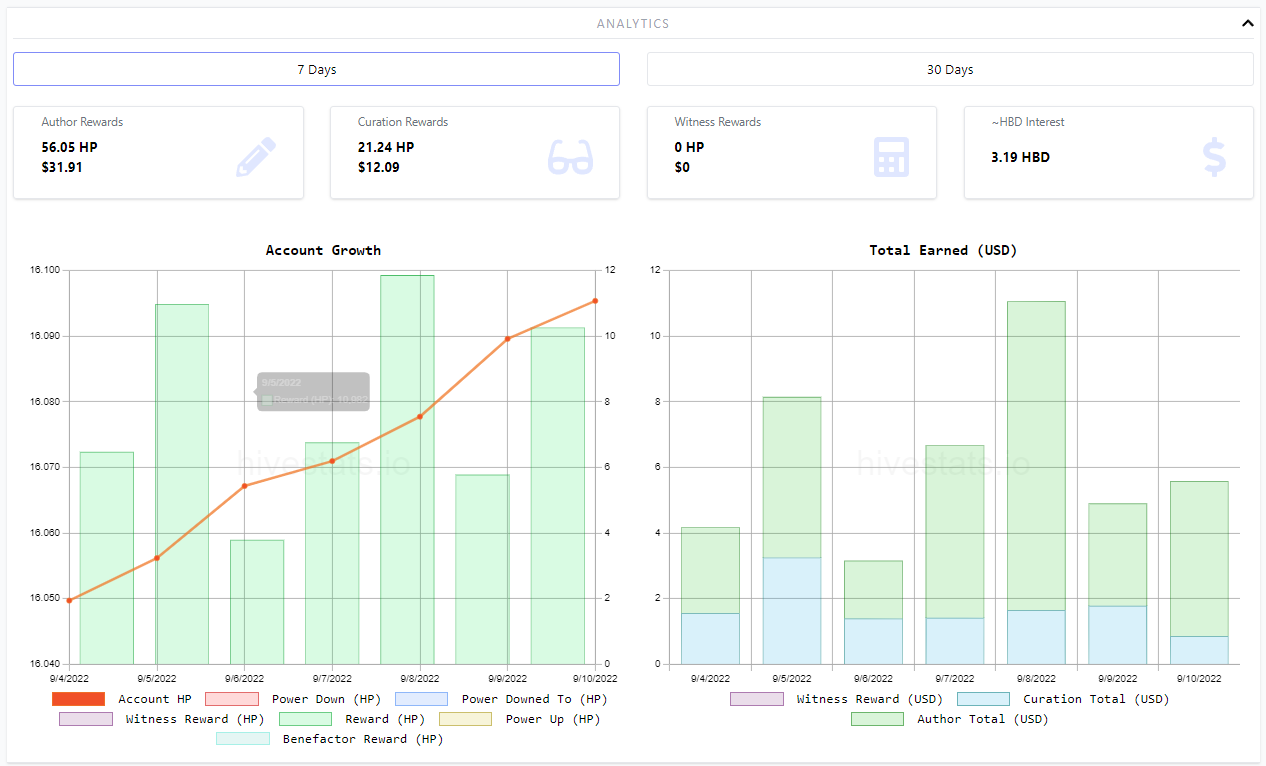Click the Author Rewards summary card
The image size is (1266, 766).
coord(158,153)
